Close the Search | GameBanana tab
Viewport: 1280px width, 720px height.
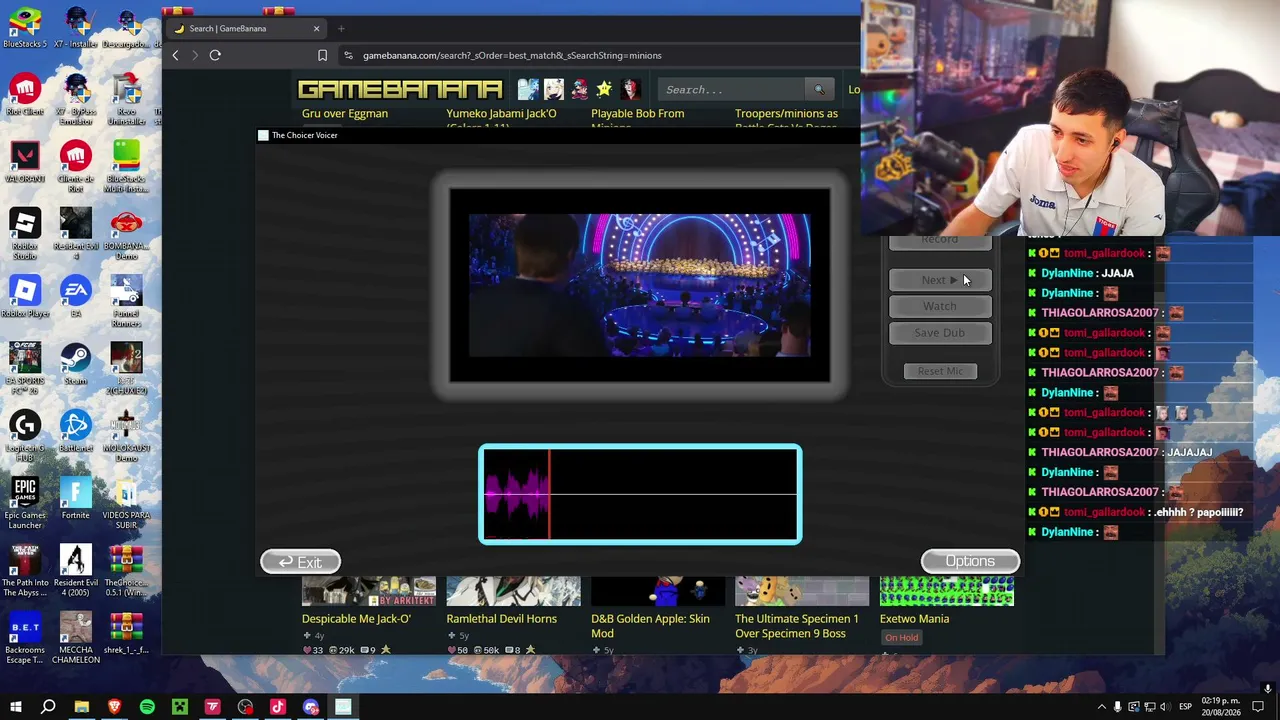[x=316, y=28]
